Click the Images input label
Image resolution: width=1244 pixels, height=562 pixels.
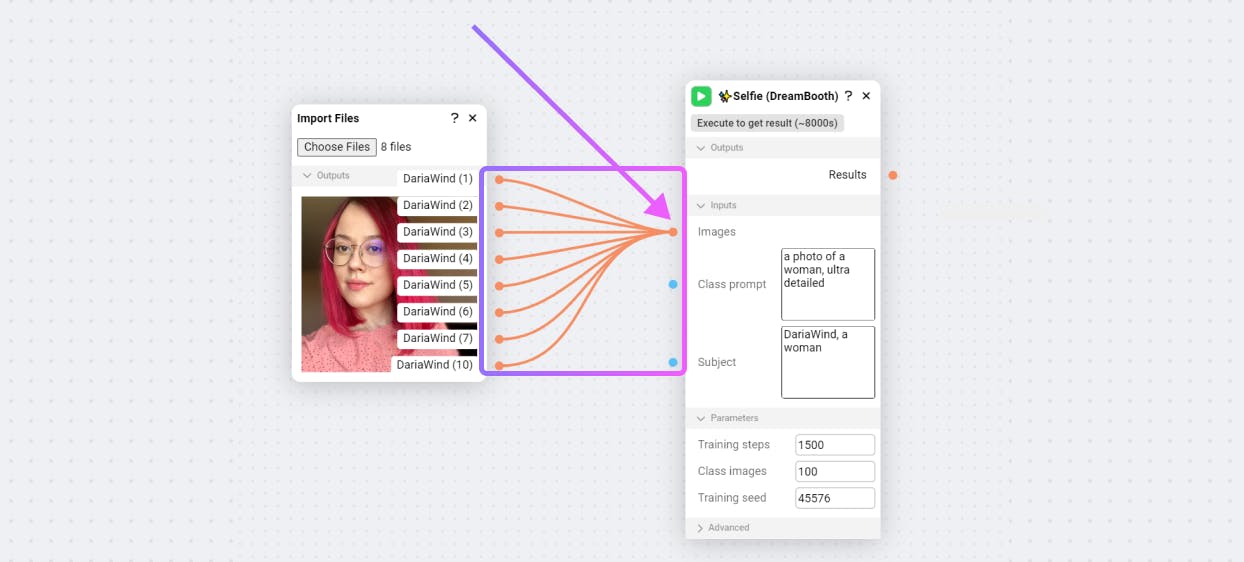(717, 232)
